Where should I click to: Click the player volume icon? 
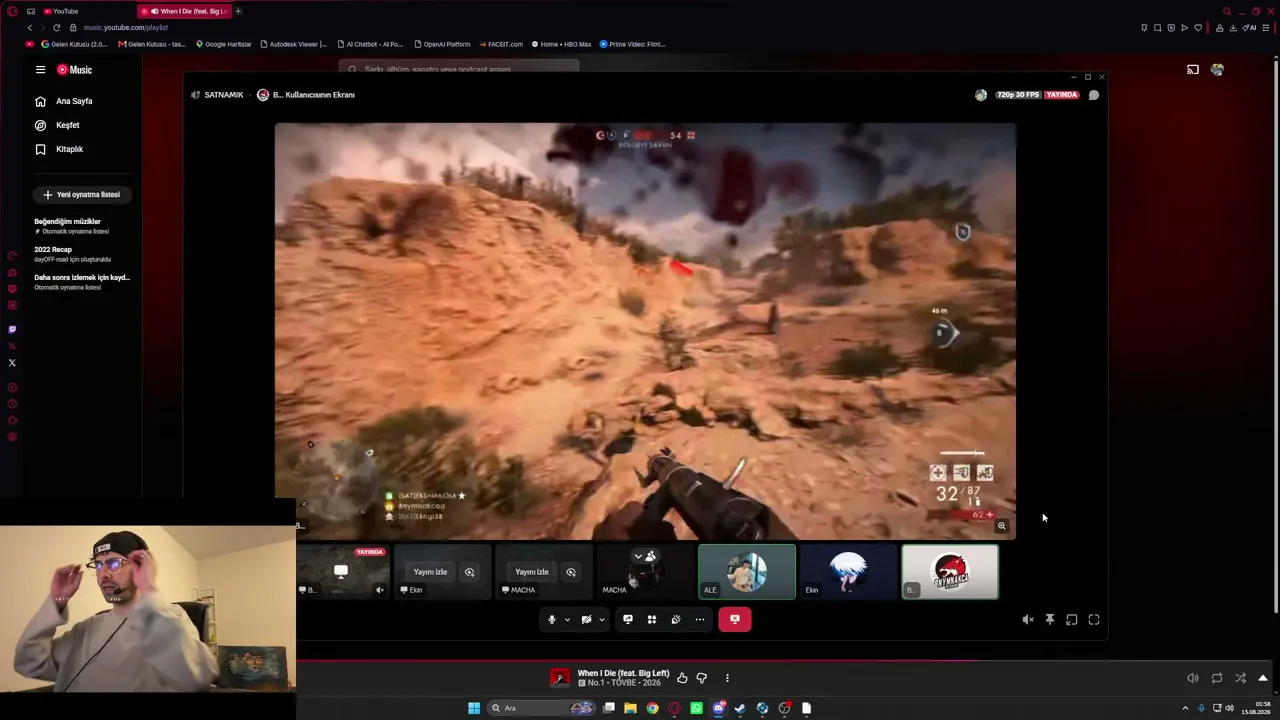[1193, 678]
